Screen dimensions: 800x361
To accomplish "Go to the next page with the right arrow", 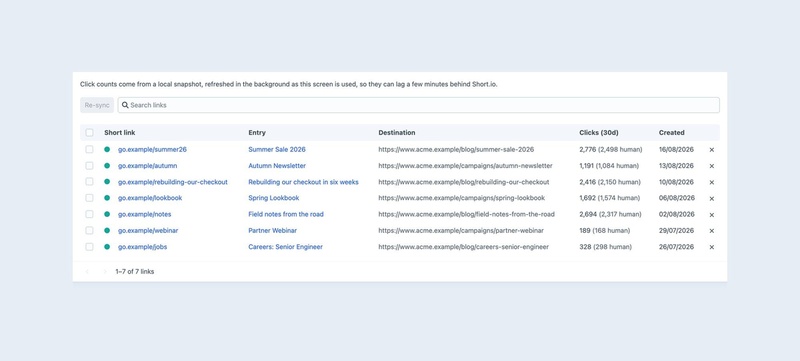I will (x=105, y=272).
